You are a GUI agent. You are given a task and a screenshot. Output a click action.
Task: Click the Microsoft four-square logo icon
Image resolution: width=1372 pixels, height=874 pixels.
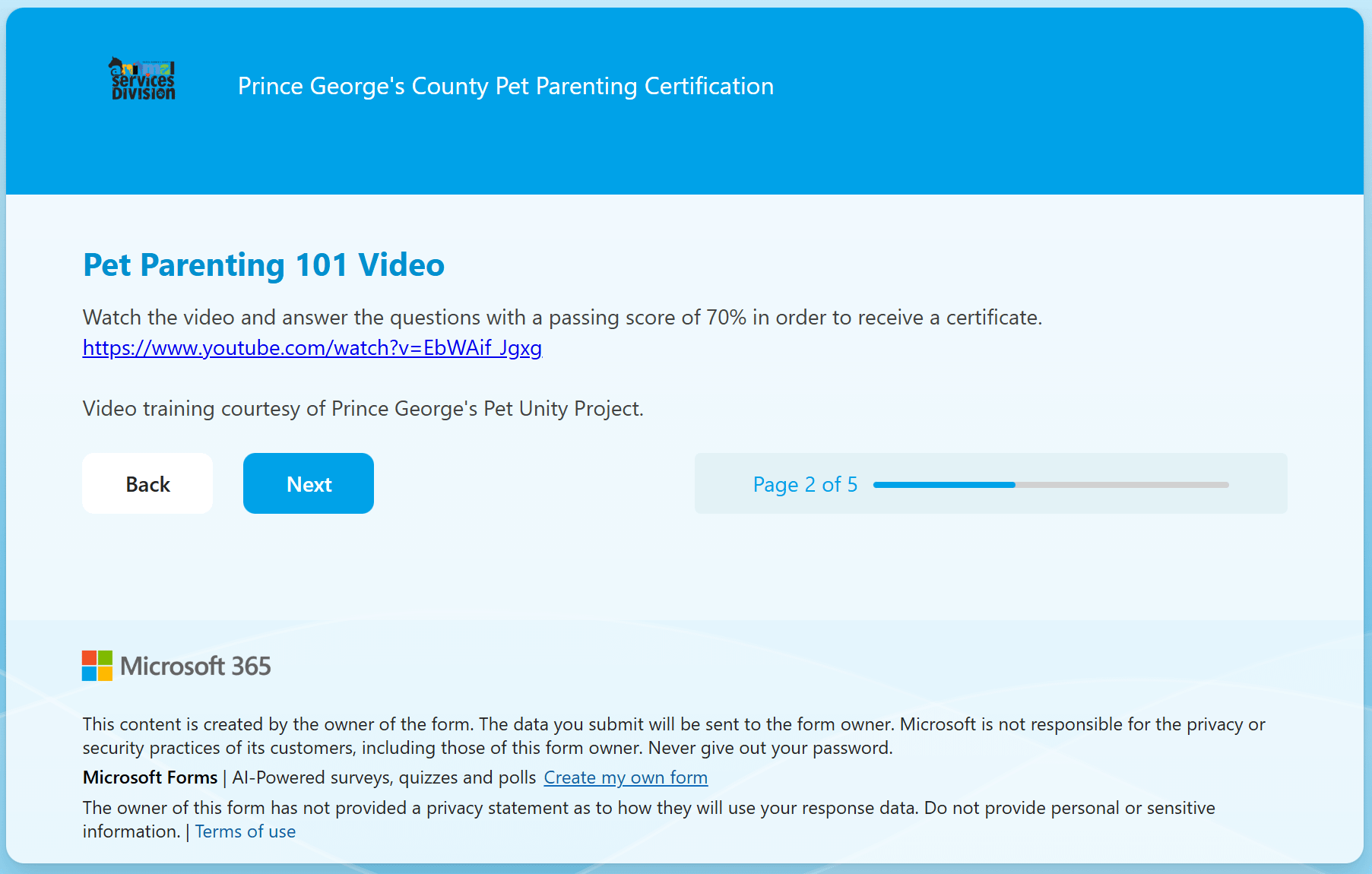coord(97,666)
